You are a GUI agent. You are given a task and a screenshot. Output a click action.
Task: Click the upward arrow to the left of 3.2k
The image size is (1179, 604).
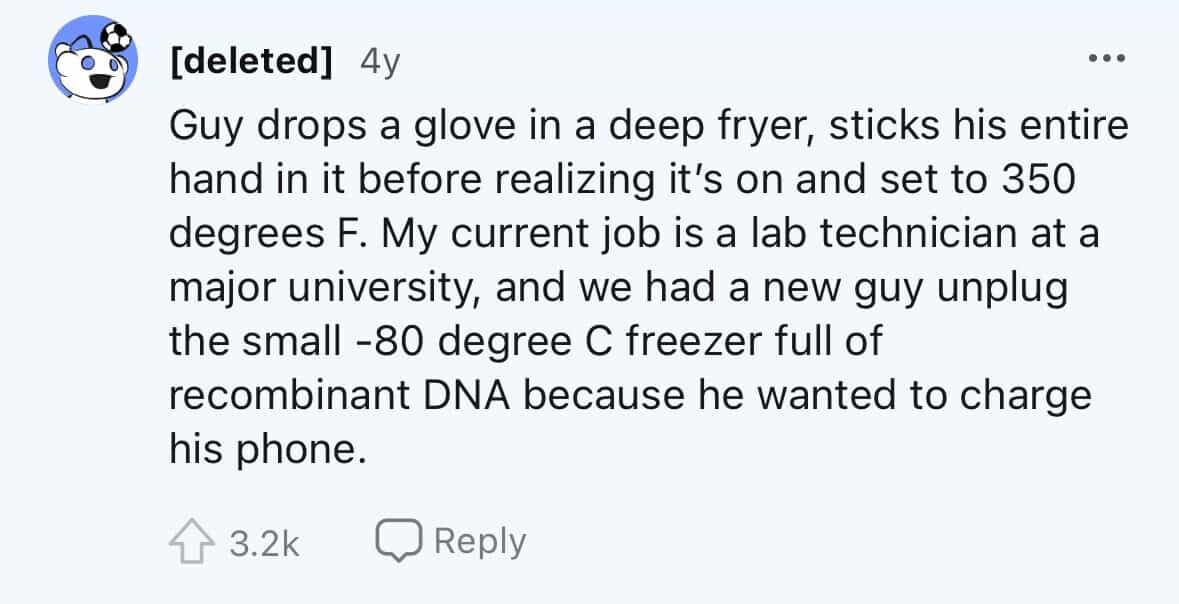193,540
